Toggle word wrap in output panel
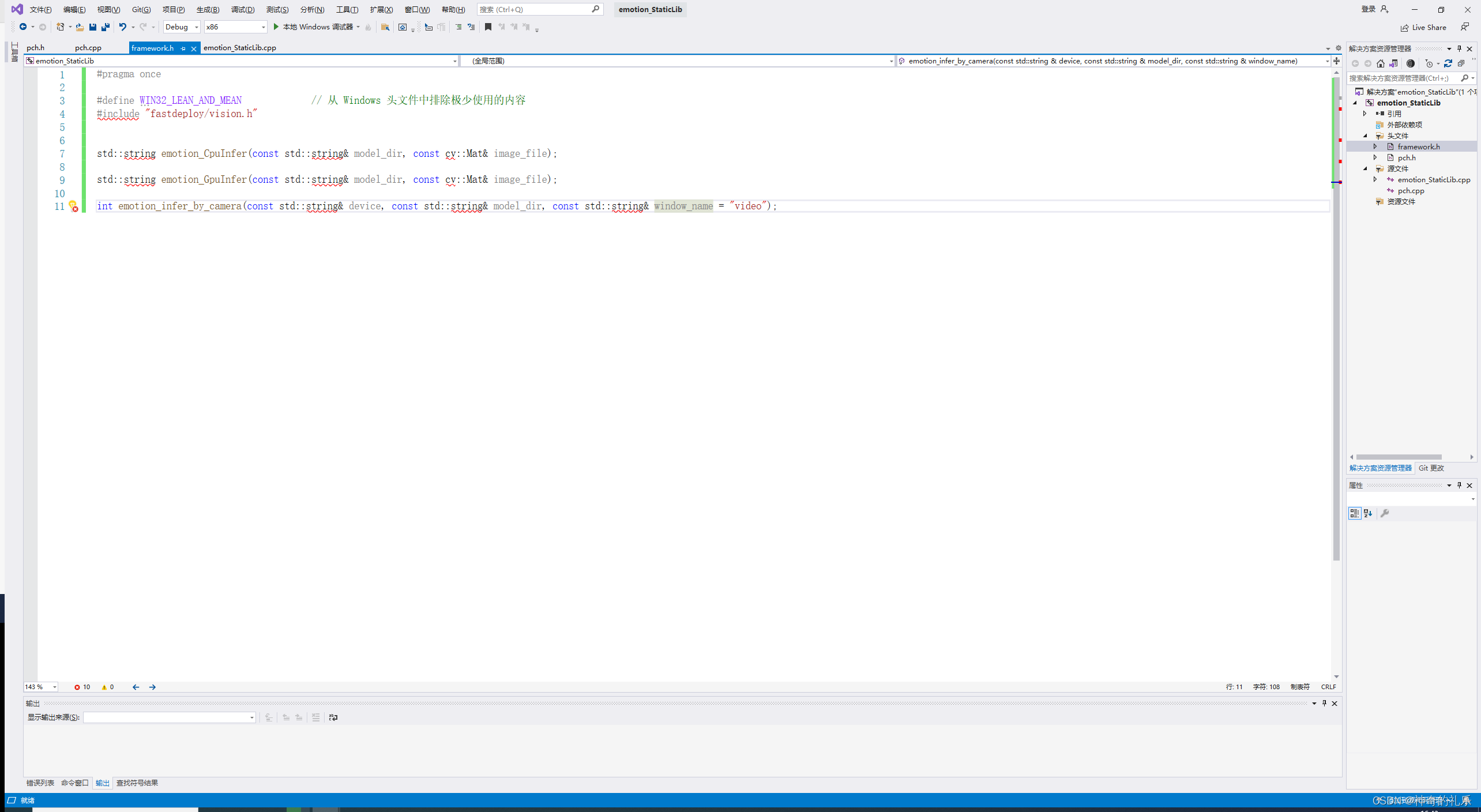The width and height of the screenshot is (1481, 812). pos(333,717)
